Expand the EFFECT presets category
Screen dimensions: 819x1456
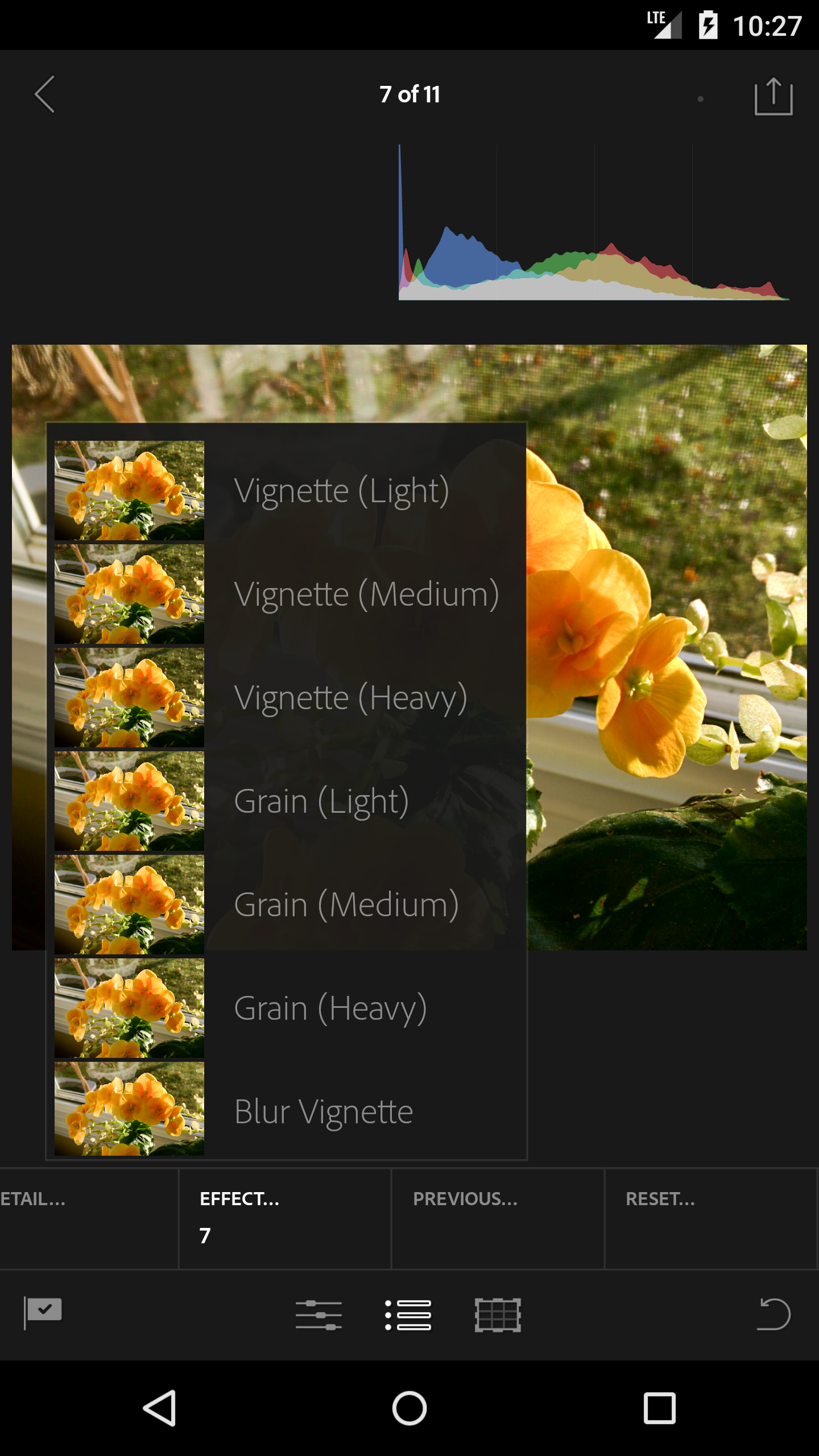coord(285,1218)
